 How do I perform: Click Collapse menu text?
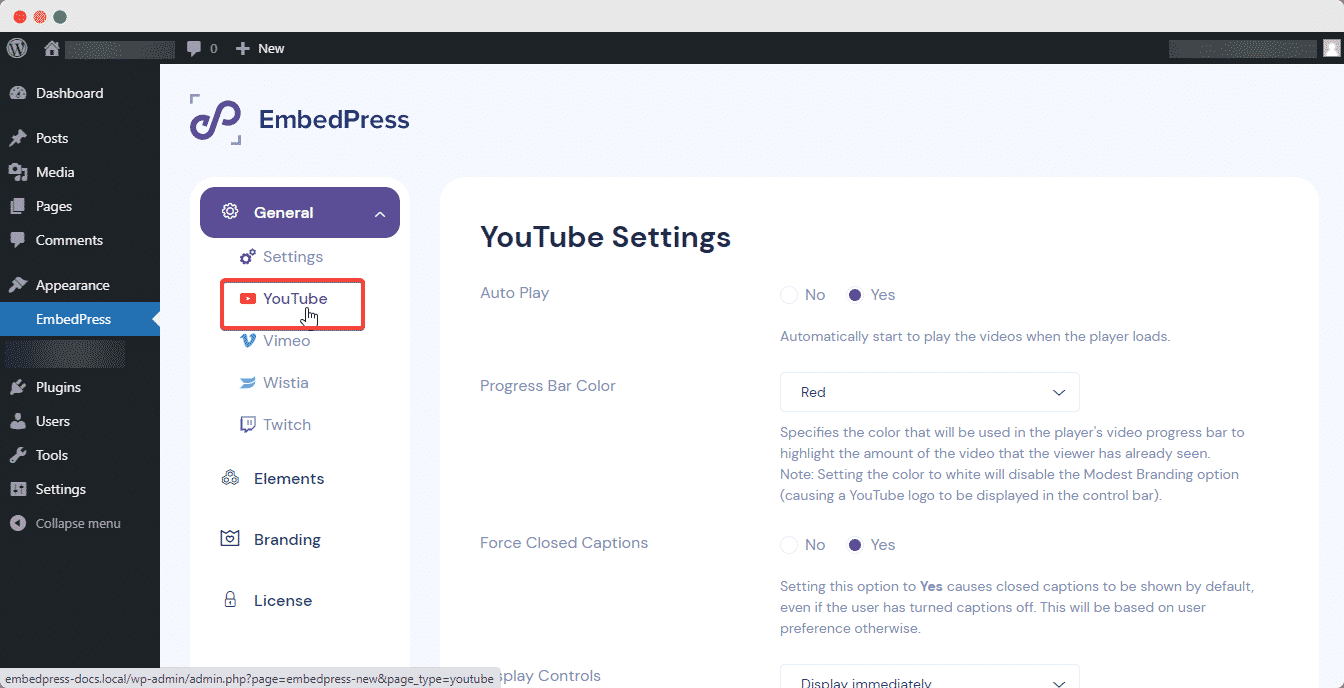[x=78, y=523]
